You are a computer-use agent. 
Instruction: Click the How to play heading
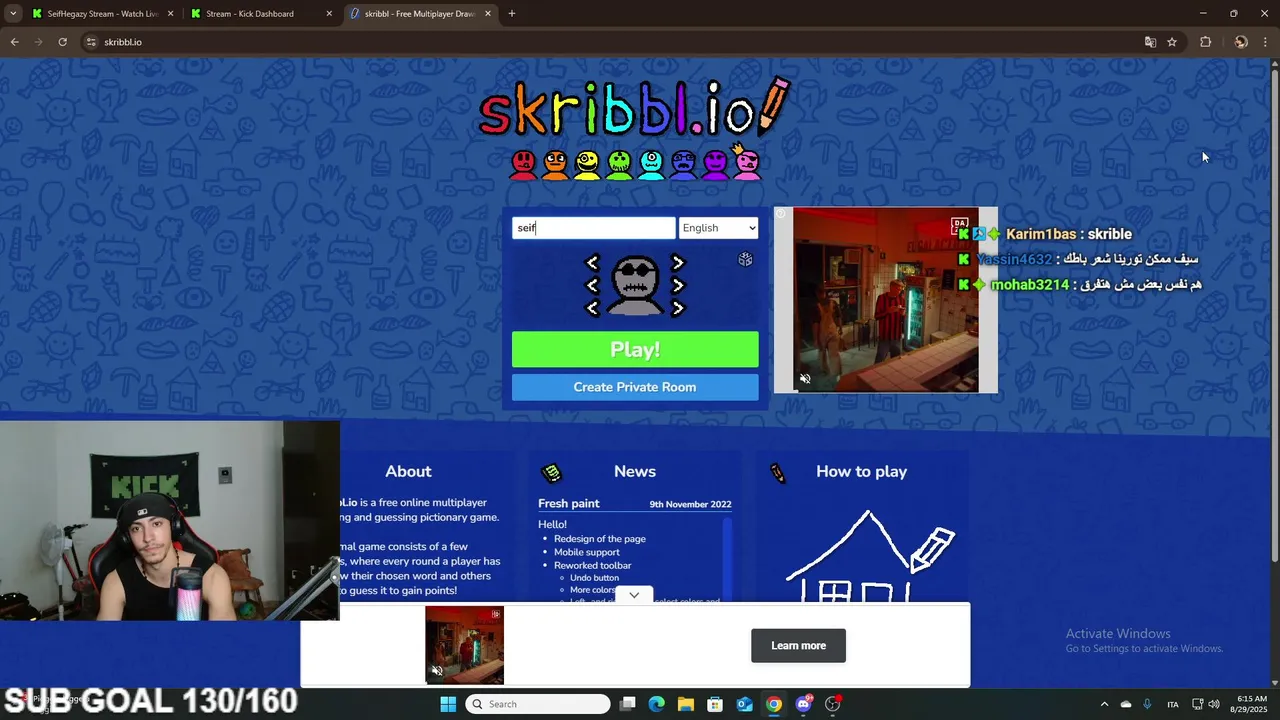(x=861, y=472)
